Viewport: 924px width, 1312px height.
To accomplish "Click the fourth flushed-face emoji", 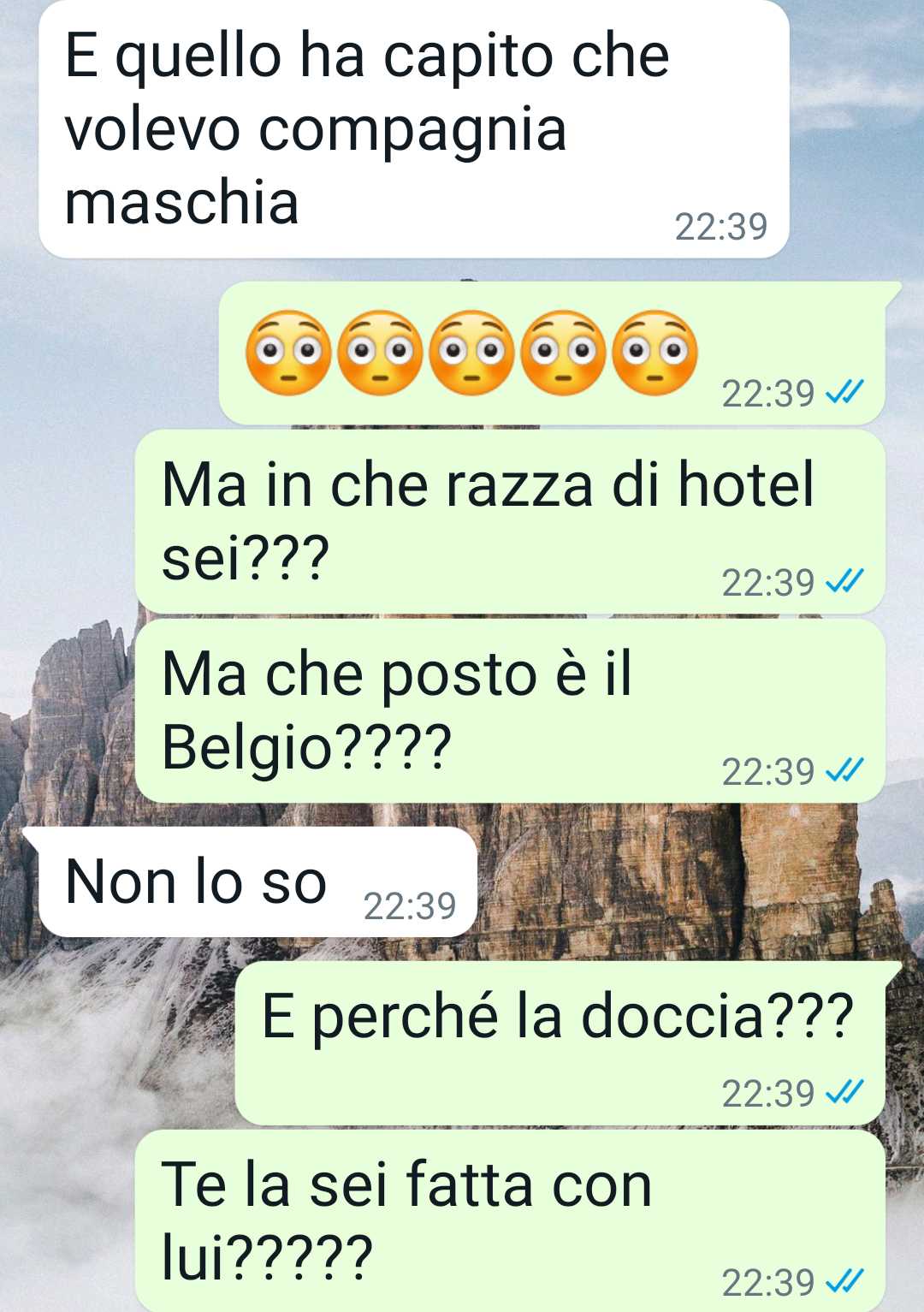I will click(564, 353).
